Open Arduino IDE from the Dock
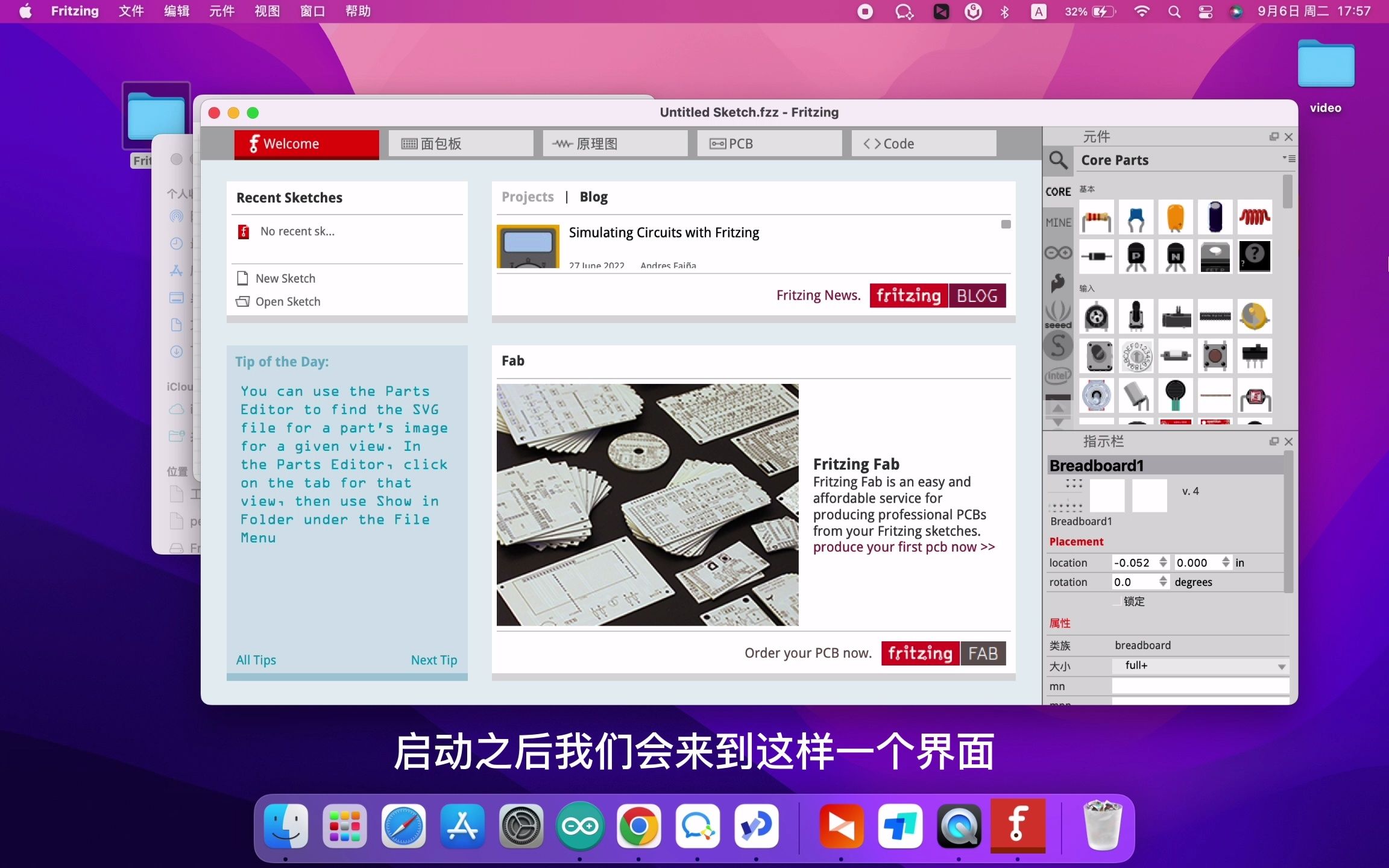Viewport: 1389px width, 868px height. [580, 826]
